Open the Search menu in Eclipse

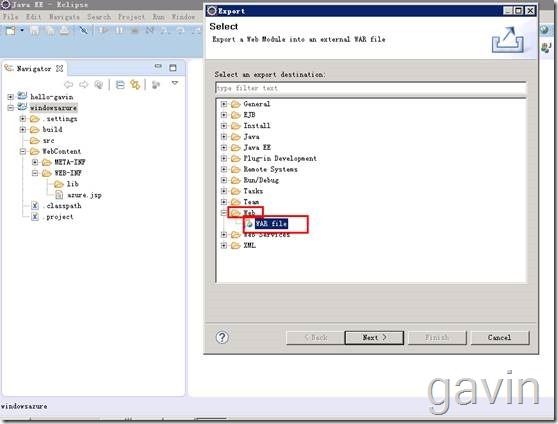pyautogui.click(x=99, y=17)
